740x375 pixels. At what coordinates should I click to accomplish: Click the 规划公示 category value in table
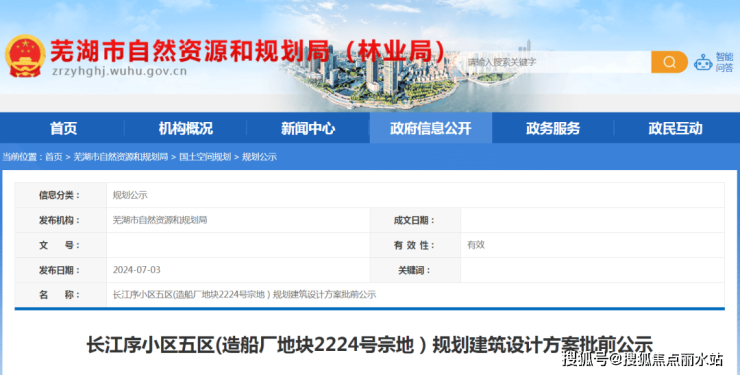(130, 195)
